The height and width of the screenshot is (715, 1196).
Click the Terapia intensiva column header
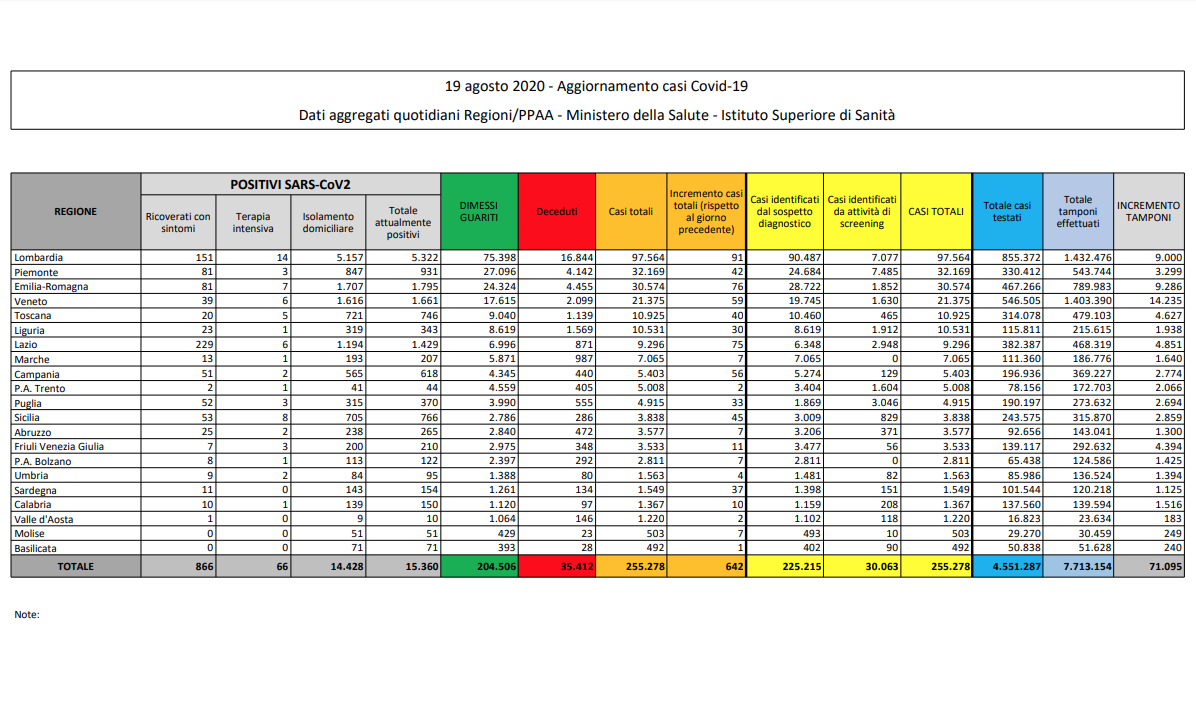coord(253,222)
